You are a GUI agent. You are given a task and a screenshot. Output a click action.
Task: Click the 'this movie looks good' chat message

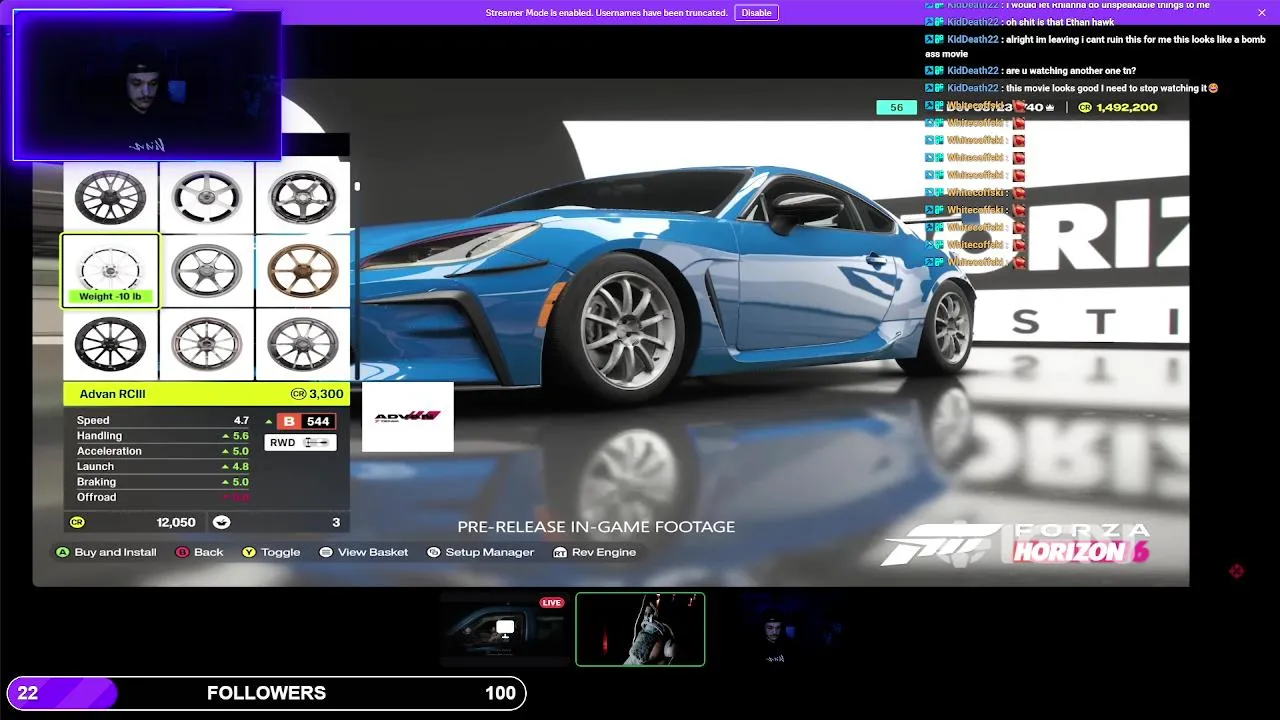pyautogui.click(x=1072, y=88)
